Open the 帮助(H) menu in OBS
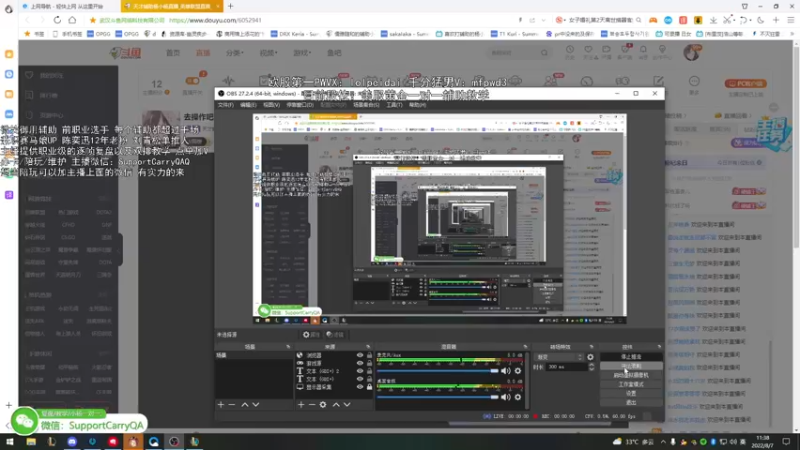This screenshot has height=450, width=800. (x=417, y=105)
